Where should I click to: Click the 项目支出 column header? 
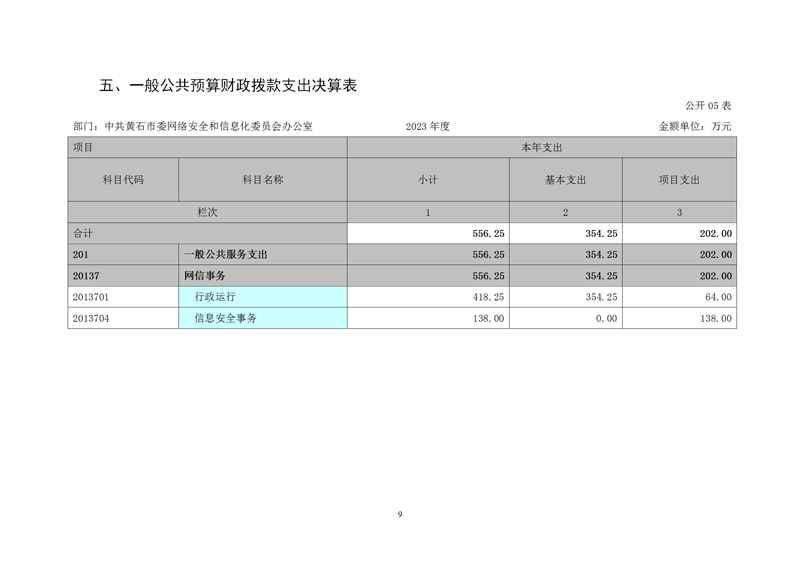[x=679, y=180]
